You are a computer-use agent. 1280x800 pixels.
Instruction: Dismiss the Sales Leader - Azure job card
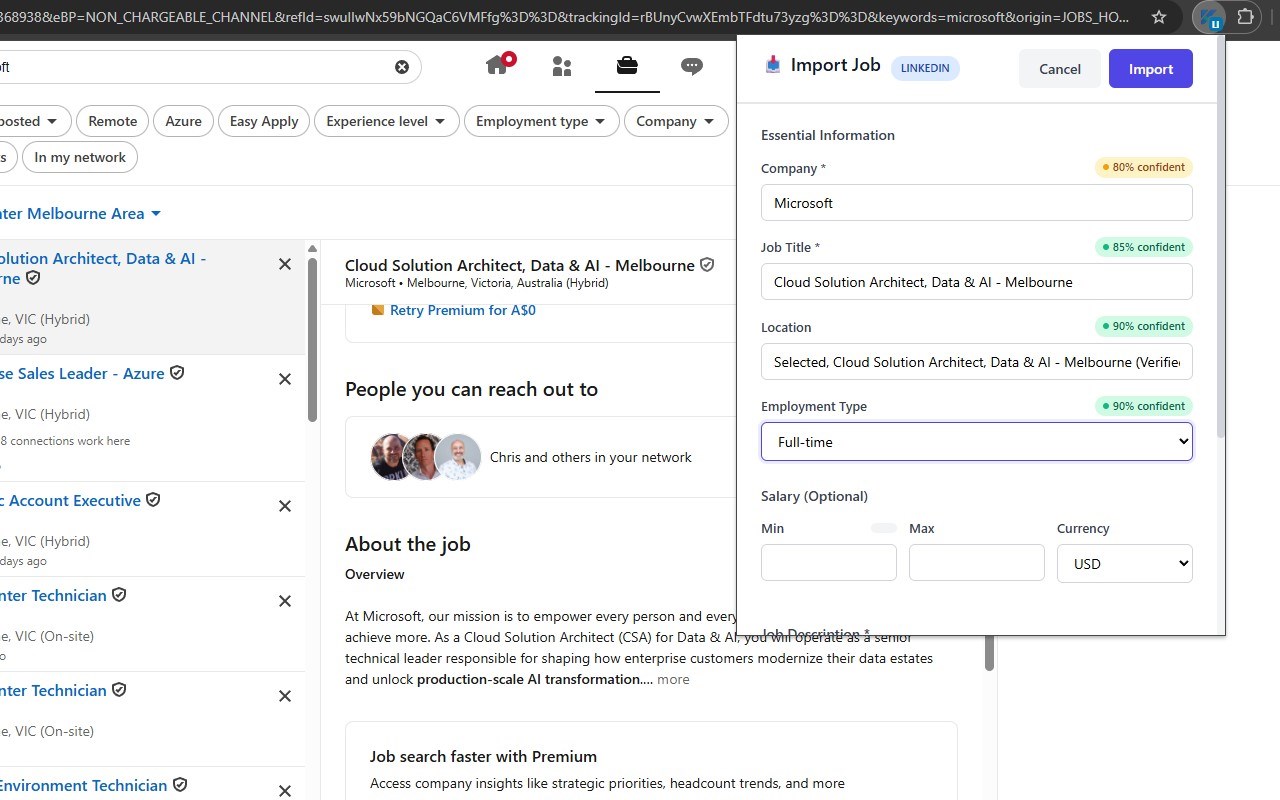pyautogui.click(x=285, y=379)
